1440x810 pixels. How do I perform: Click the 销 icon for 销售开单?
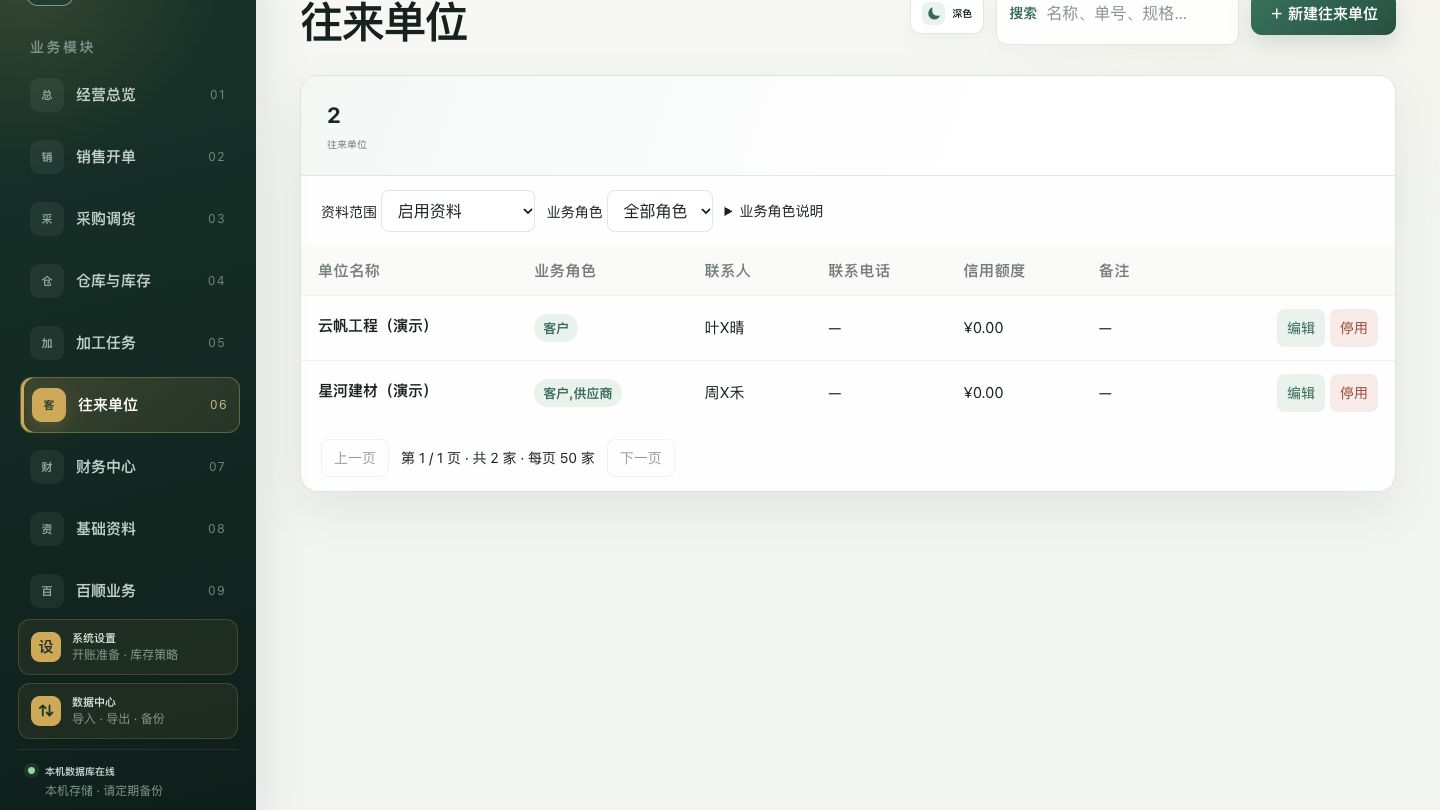(47, 157)
